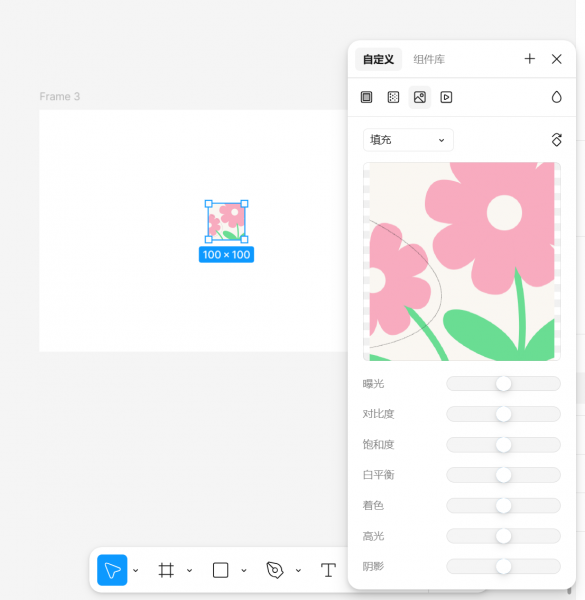Viewport: 585px width, 600px height.
Task: Select the solid color fill icon
Action: (366, 97)
